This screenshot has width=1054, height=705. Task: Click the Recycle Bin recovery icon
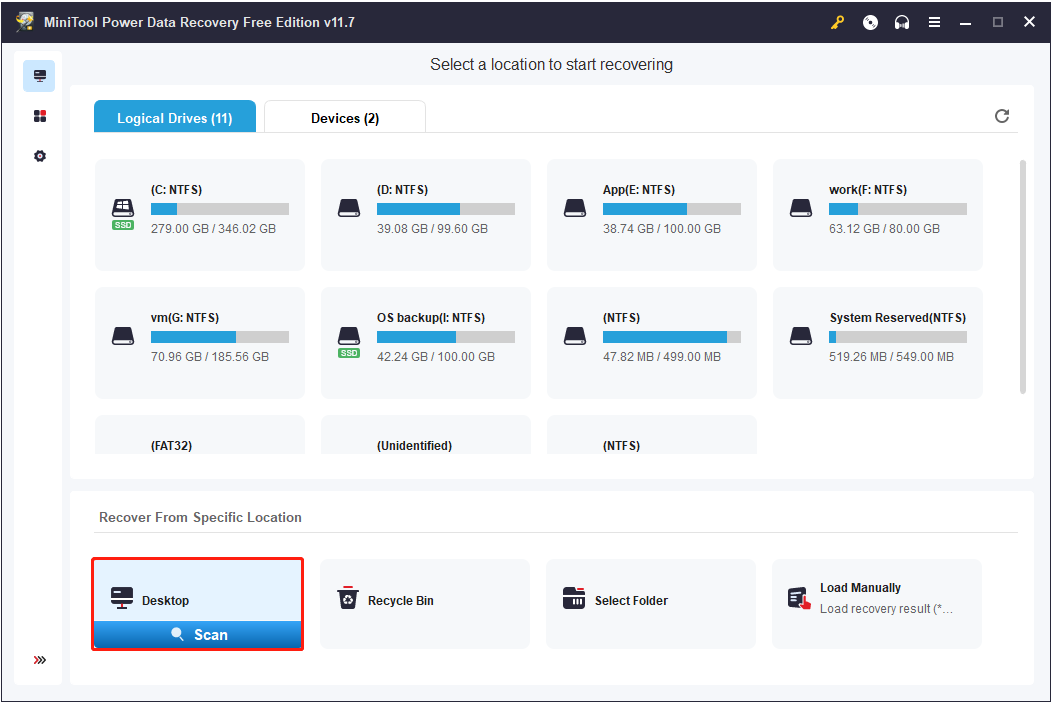(x=348, y=597)
